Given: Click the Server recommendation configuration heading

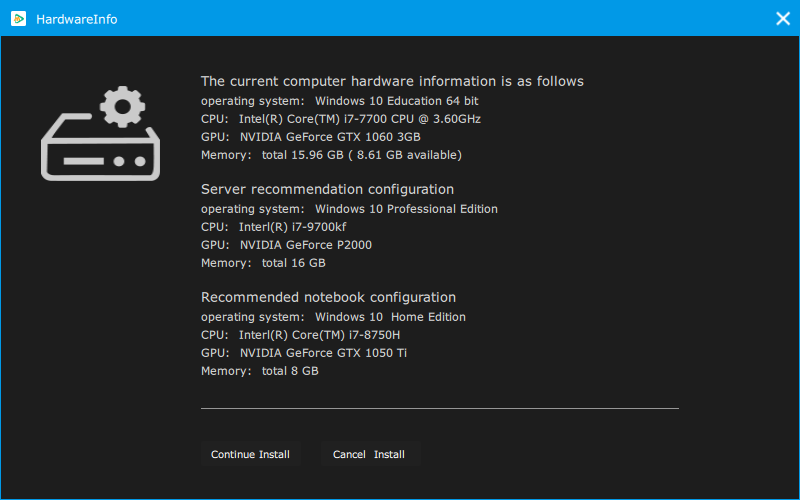Looking at the screenshot, I should click(x=327, y=189).
